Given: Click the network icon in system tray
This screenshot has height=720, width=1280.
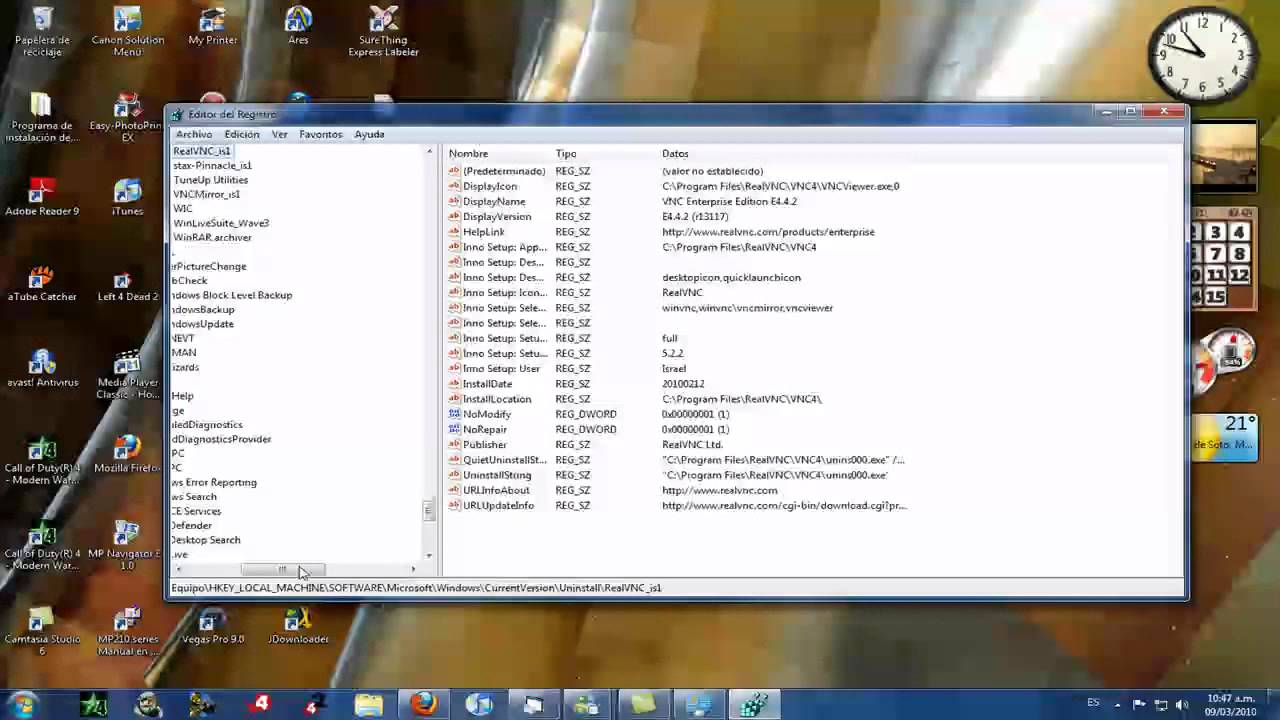Looking at the screenshot, I should point(1161,705).
